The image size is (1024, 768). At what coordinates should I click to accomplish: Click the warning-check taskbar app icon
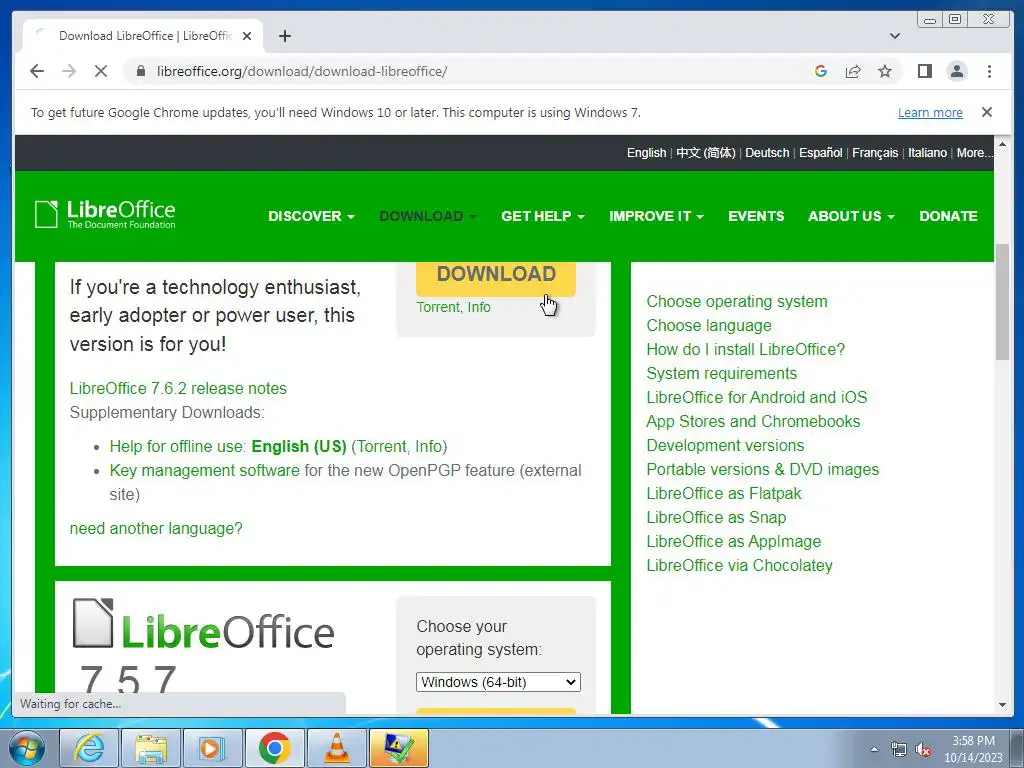[398, 748]
